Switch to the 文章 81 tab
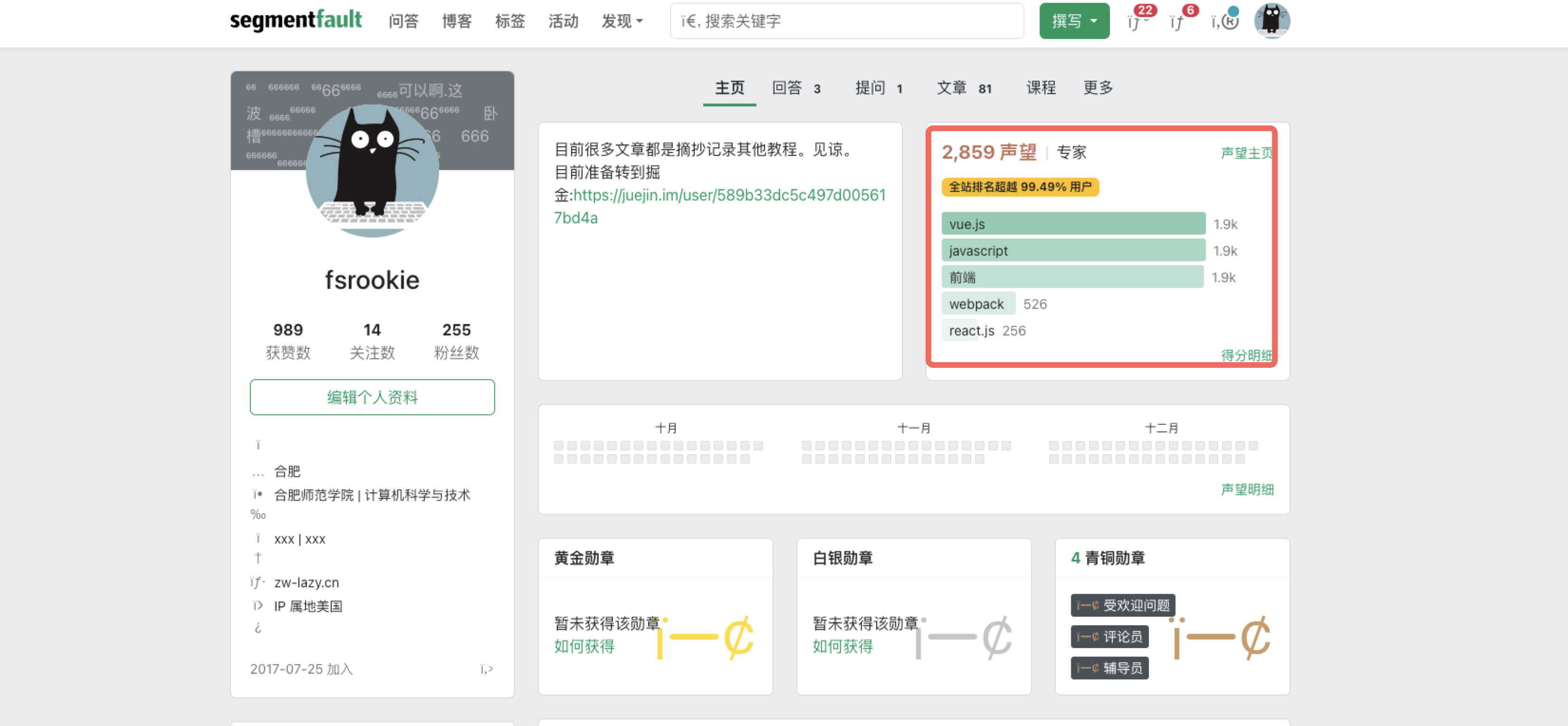 coord(964,87)
